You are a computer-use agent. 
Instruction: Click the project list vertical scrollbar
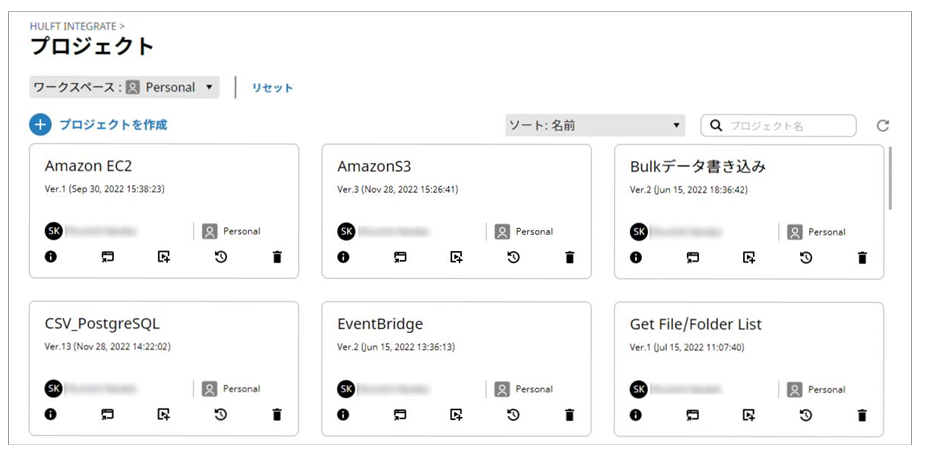click(x=890, y=178)
